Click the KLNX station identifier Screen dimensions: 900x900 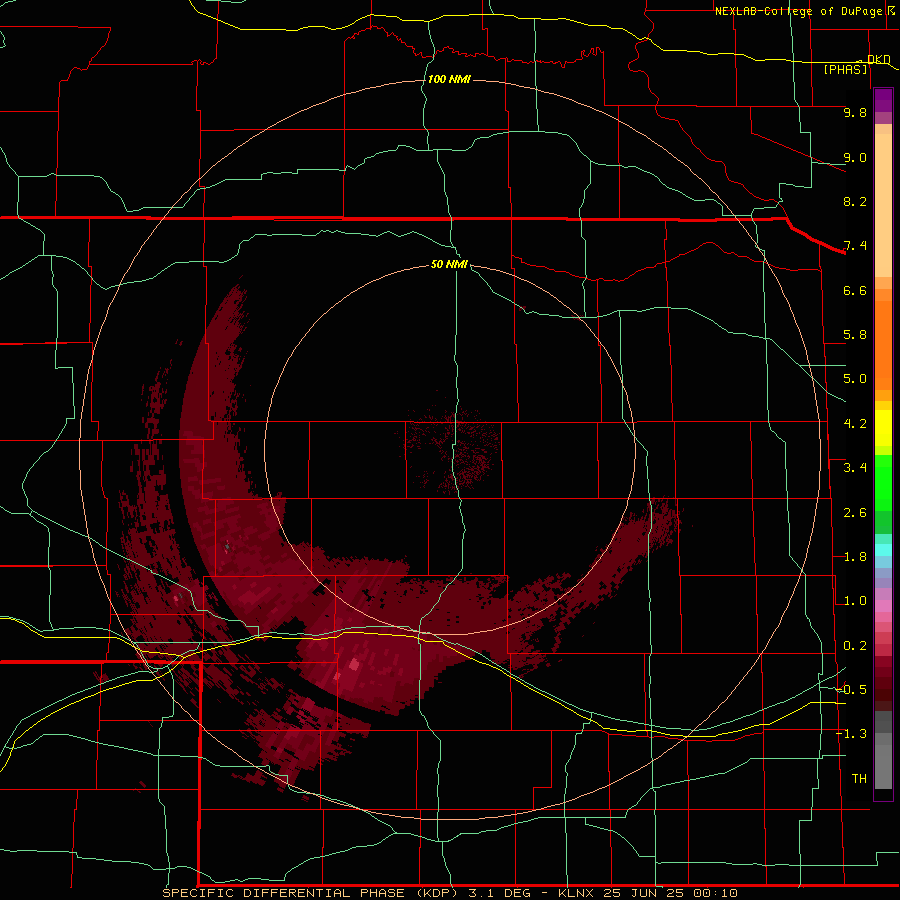click(576, 893)
